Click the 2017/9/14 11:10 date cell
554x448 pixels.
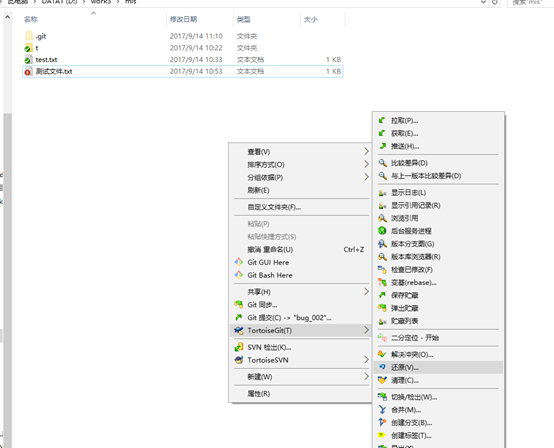coord(196,36)
